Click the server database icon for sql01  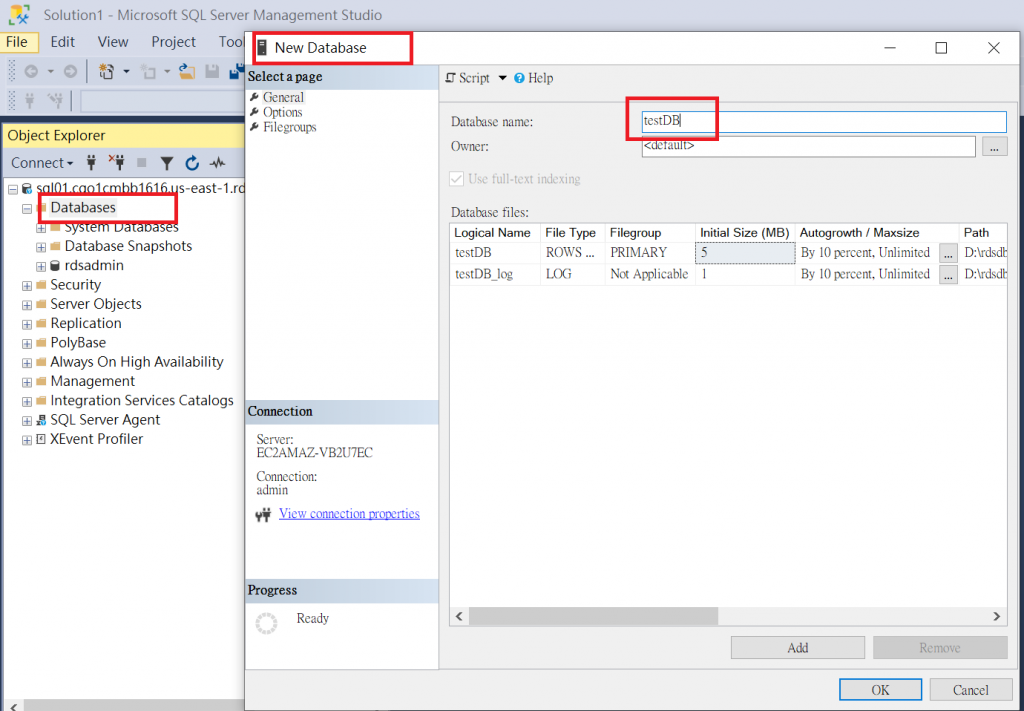tap(27, 189)
